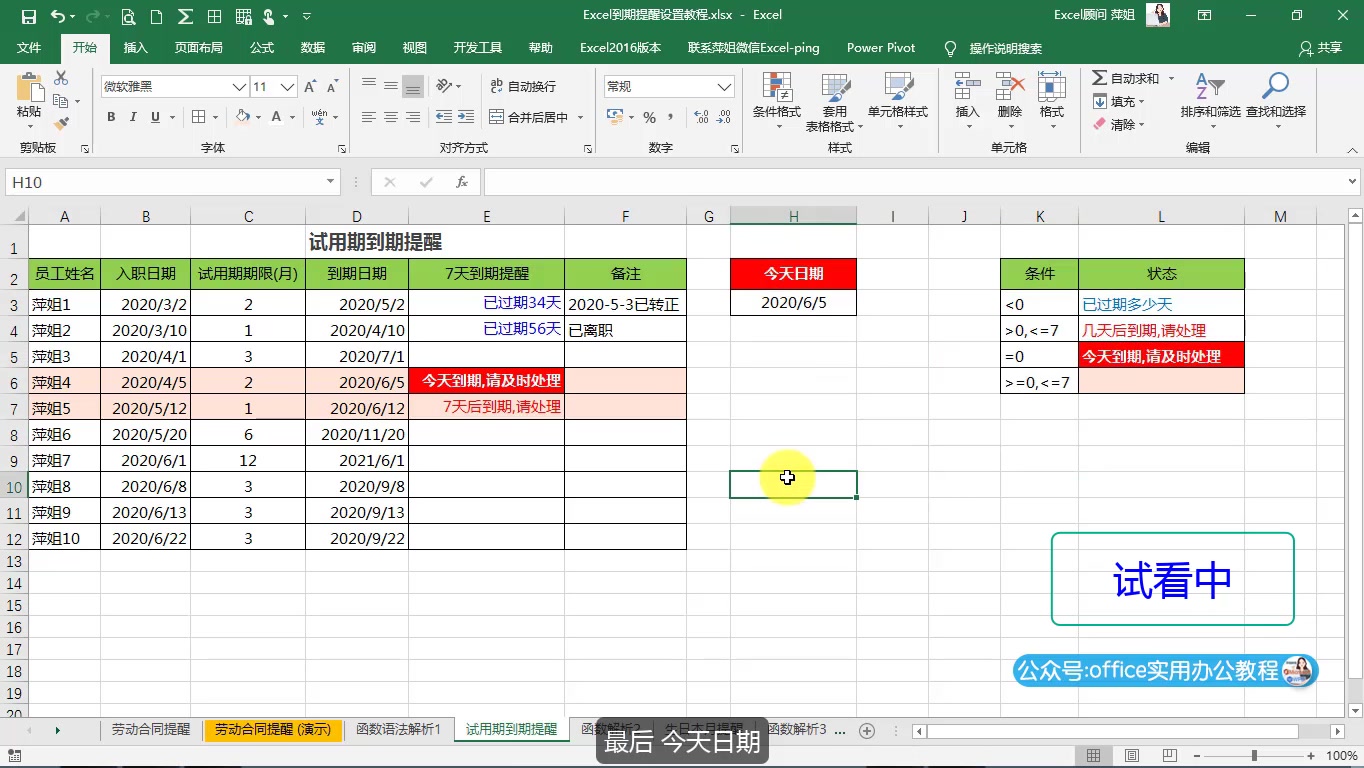This screenshot has height=768, width=1364.
Task: Open the font name dropdown 微软雅黑
Action: (x=240, y=87)
